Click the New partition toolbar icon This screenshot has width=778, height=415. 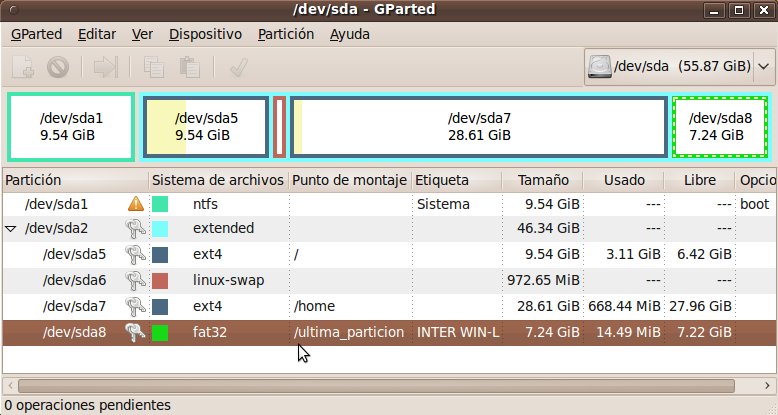[23, 67]
